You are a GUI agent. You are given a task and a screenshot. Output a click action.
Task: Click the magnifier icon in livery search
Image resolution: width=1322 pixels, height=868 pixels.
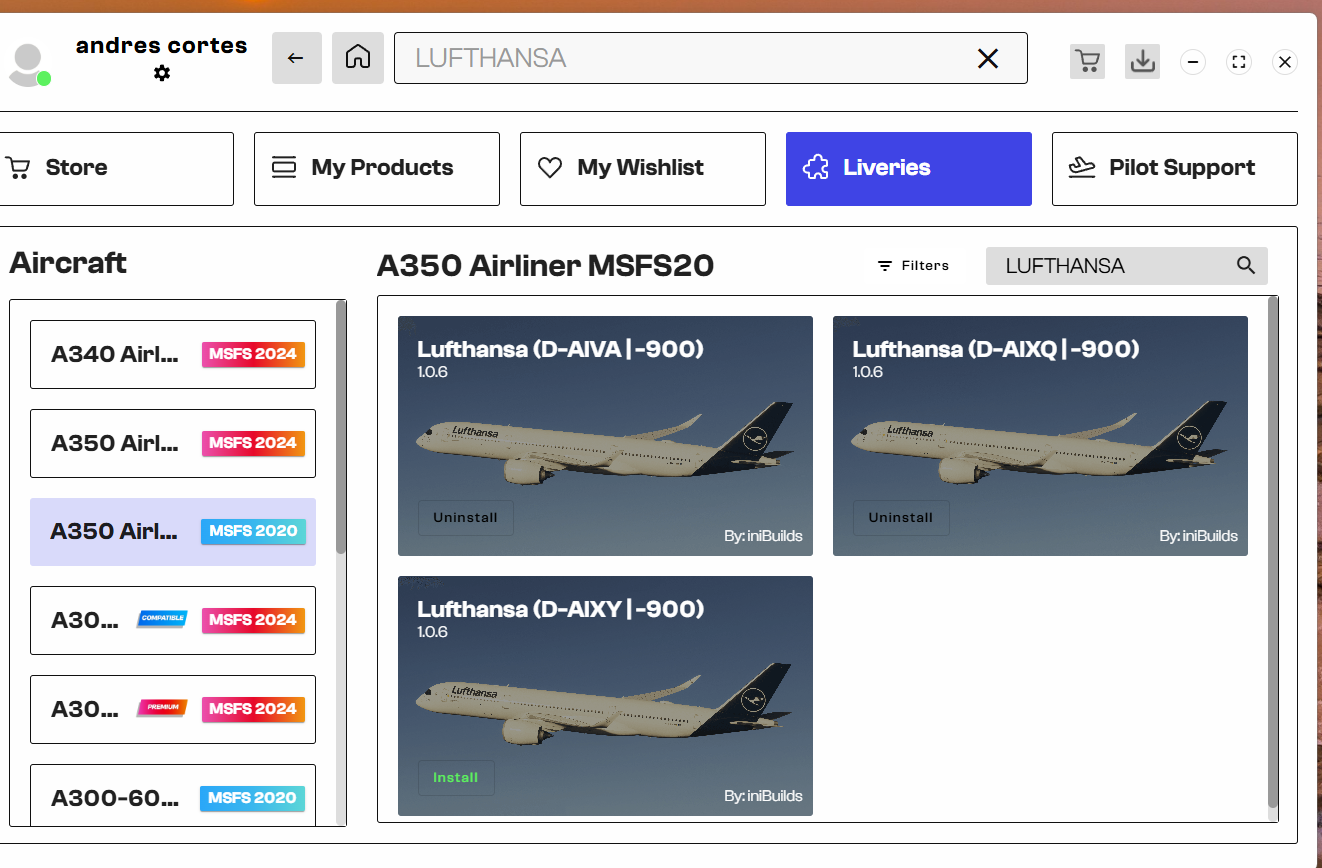pyautogui.click(x=1245, y=265)
